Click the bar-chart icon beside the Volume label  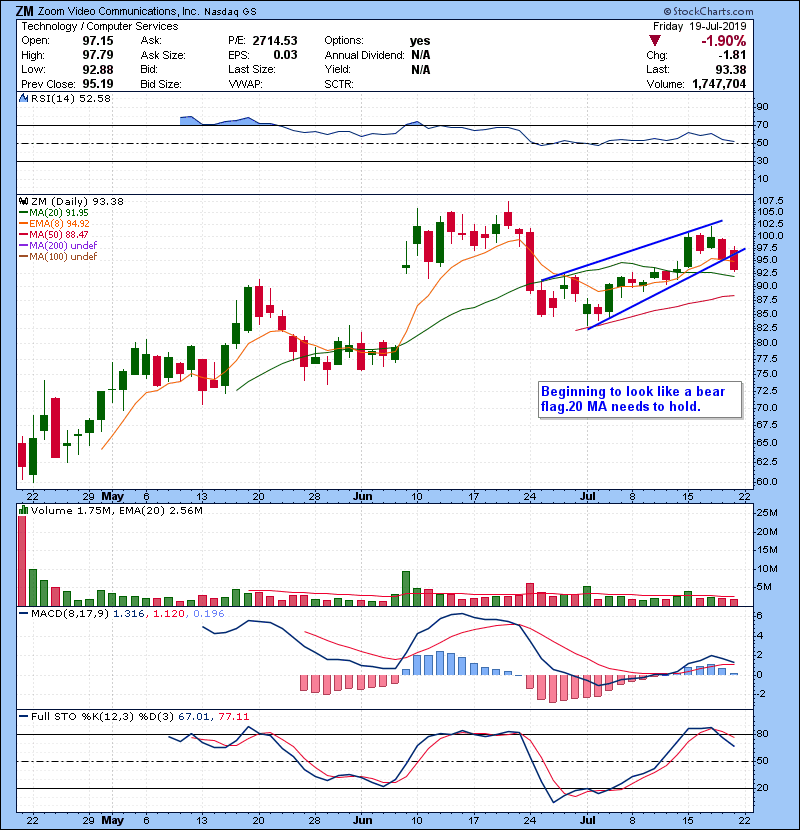tap(23, 510)
